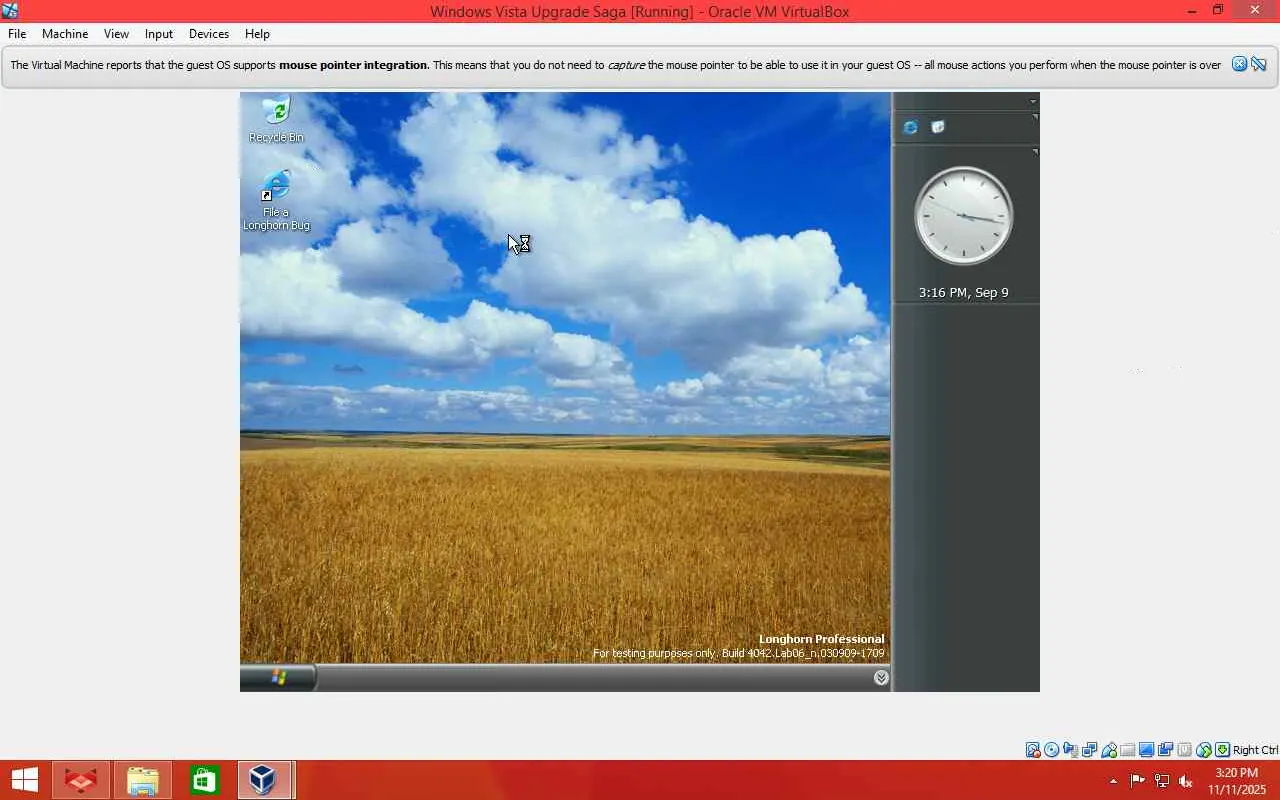Show hidden system tray icons
Viewport: 1280px width, 800px height.
click(x=1113, y=781)
